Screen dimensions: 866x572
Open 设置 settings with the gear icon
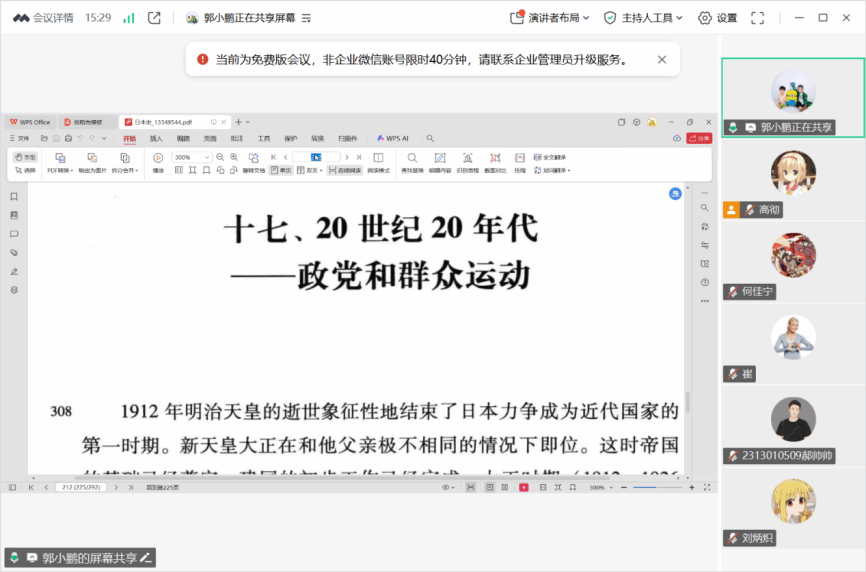pos(717,18)
